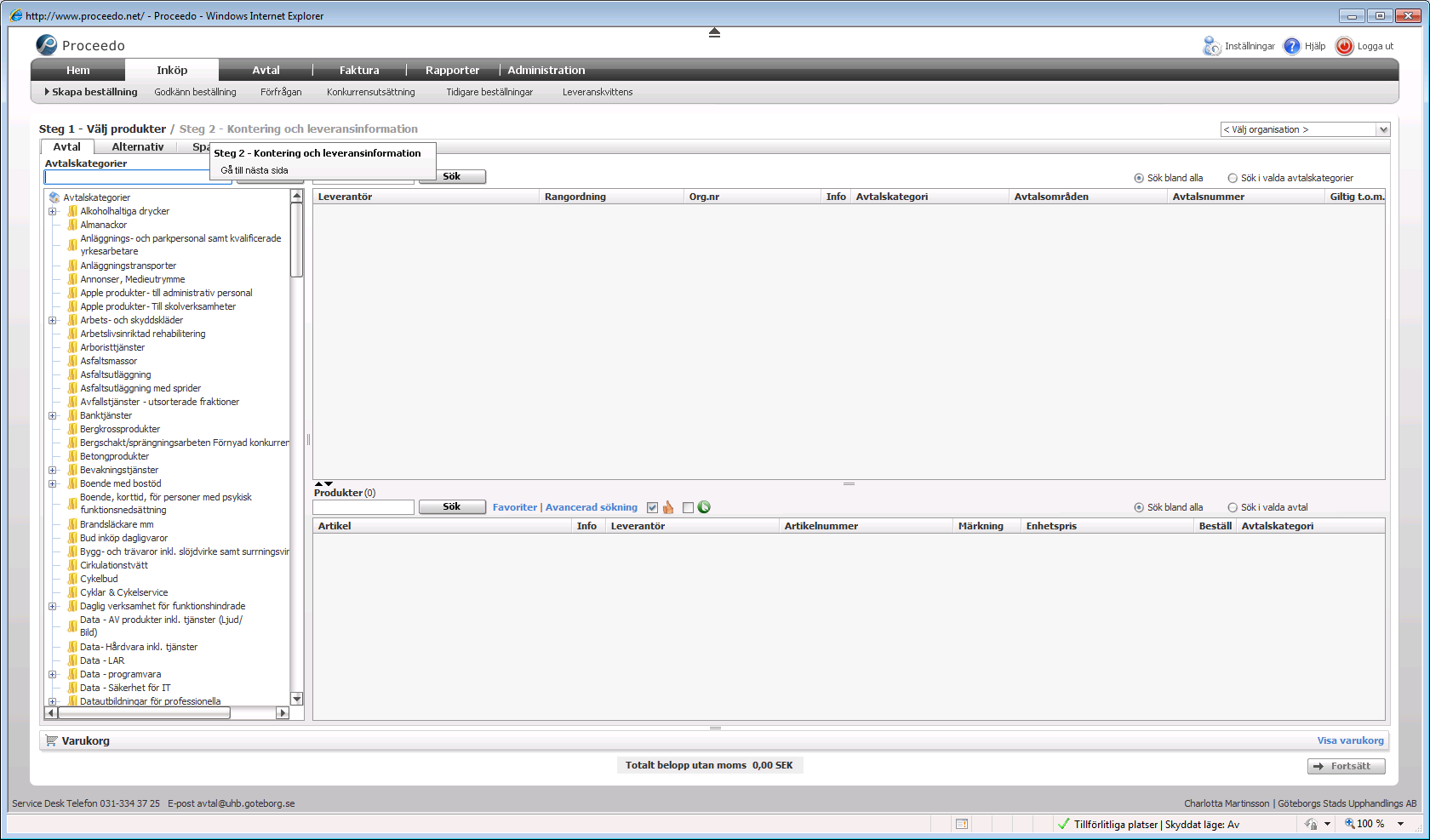Screen dimensions: 1430x840
Task: Expand Bevakningstjänster tree node
Action: (53, 470)
